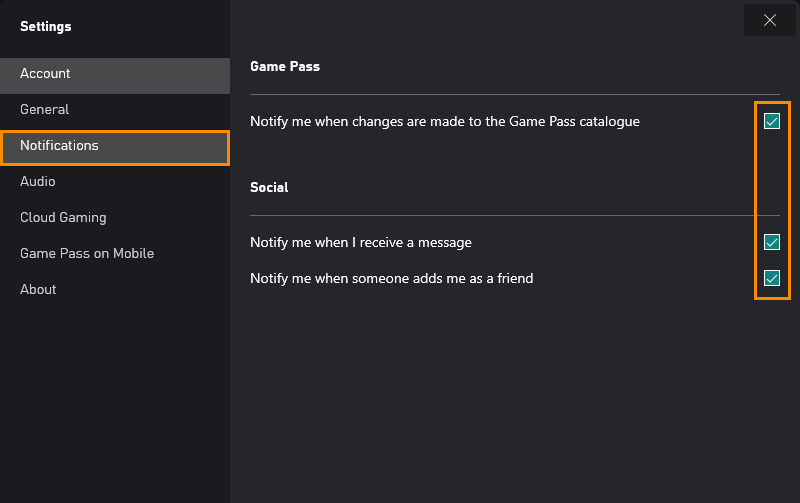Click the Settings title text
Image resolution: width=800 pixels, height=503 pixels.
pyautogui.click(x=45, y=27)
